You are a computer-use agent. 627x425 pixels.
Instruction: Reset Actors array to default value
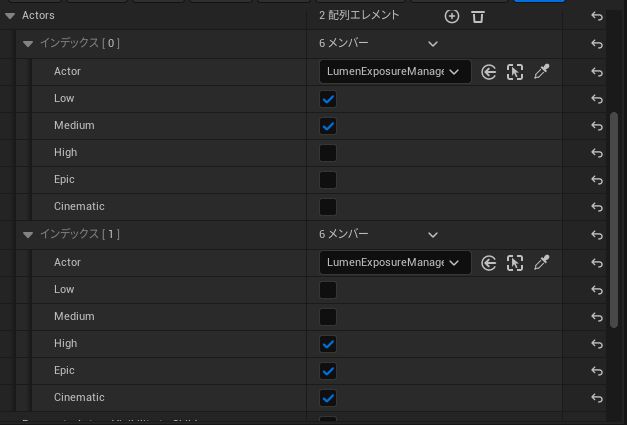[x=597, y=16]
